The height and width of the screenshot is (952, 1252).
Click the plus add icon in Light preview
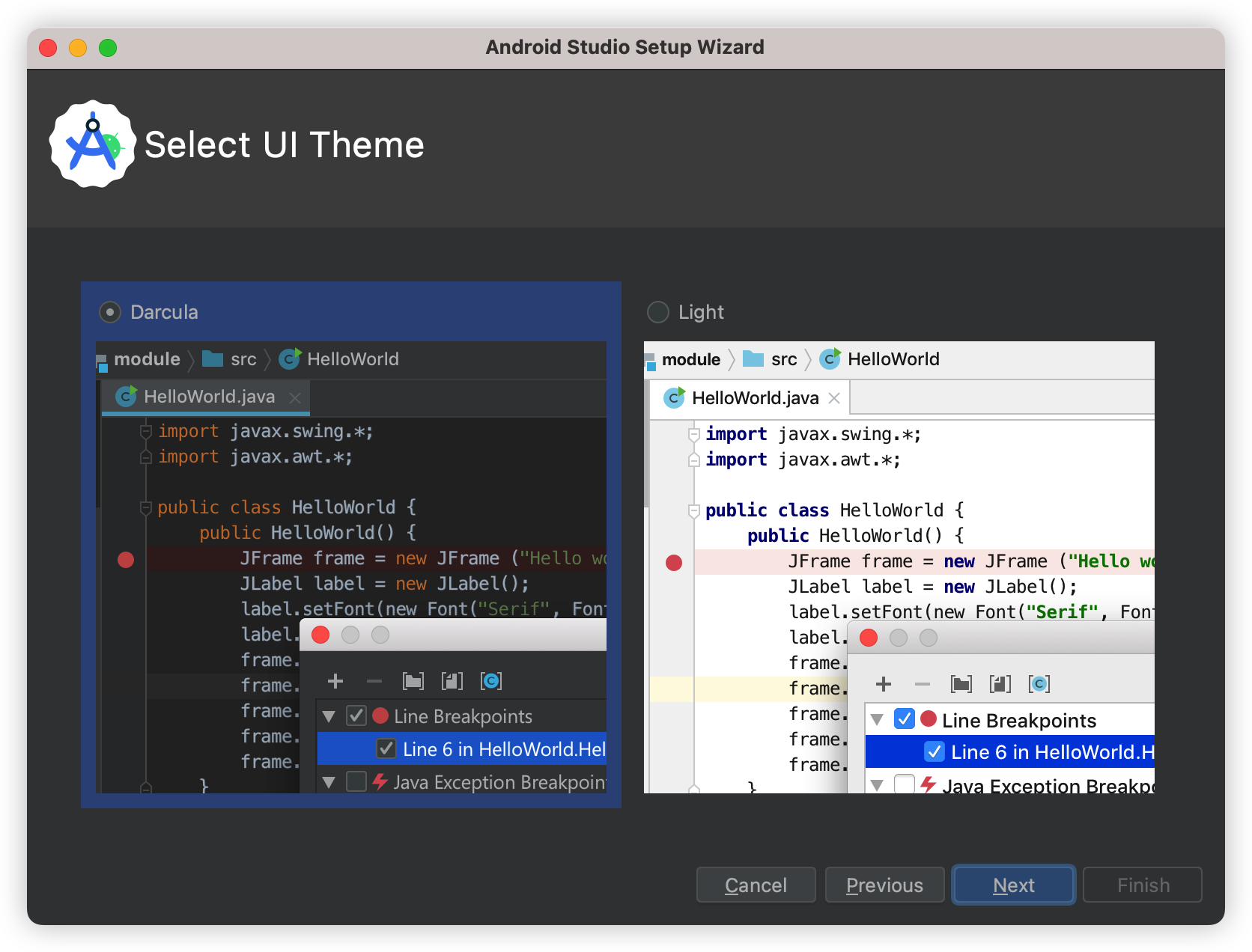(884, 684)
